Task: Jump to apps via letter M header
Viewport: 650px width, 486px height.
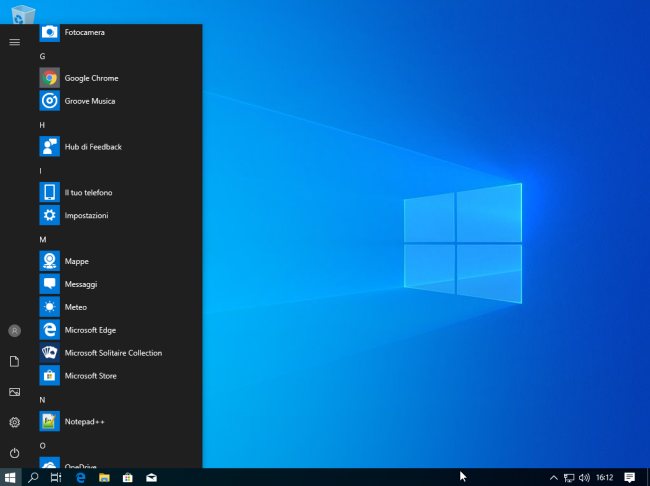Action: click(43, 240)
